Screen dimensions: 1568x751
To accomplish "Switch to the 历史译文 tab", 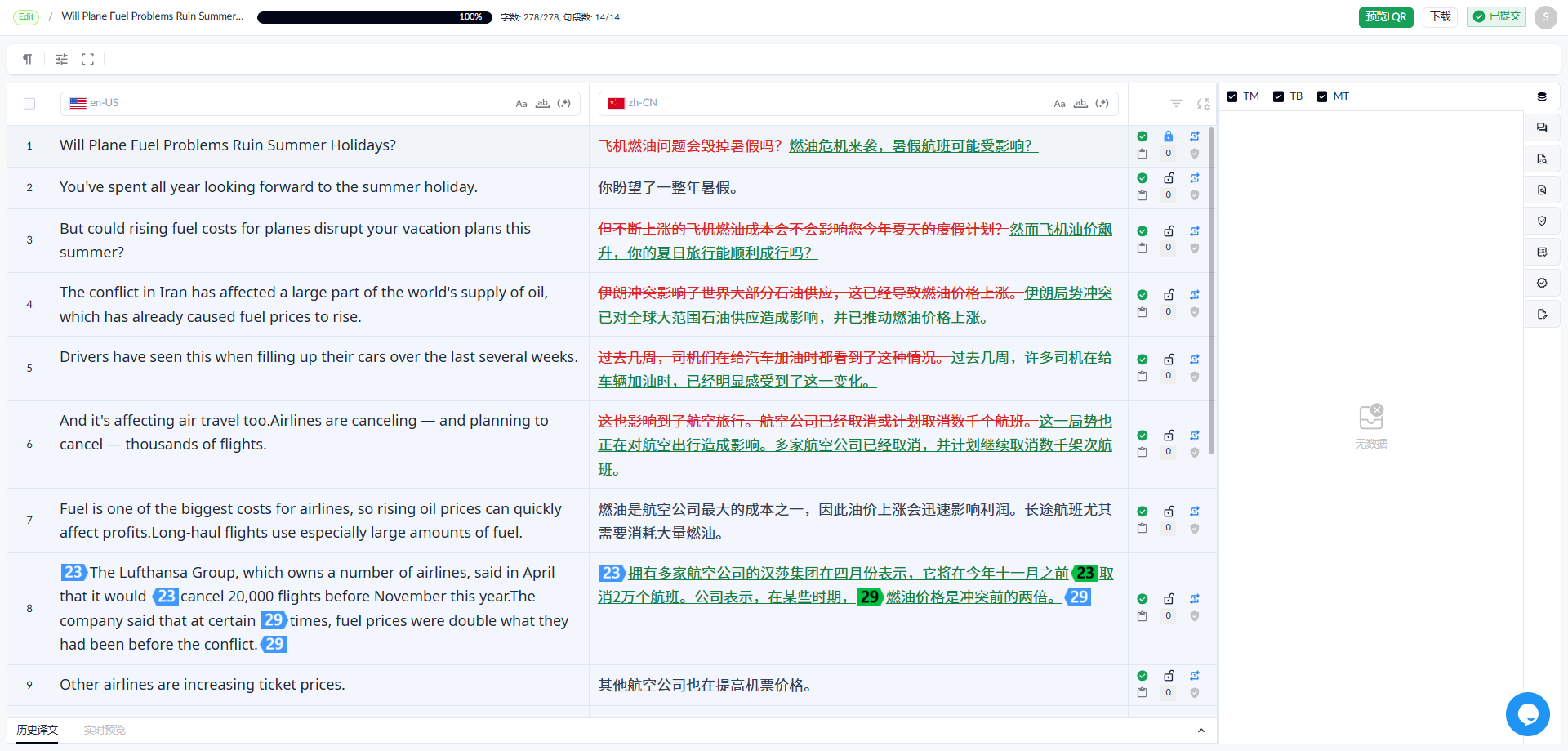I will tap(38, 730).
